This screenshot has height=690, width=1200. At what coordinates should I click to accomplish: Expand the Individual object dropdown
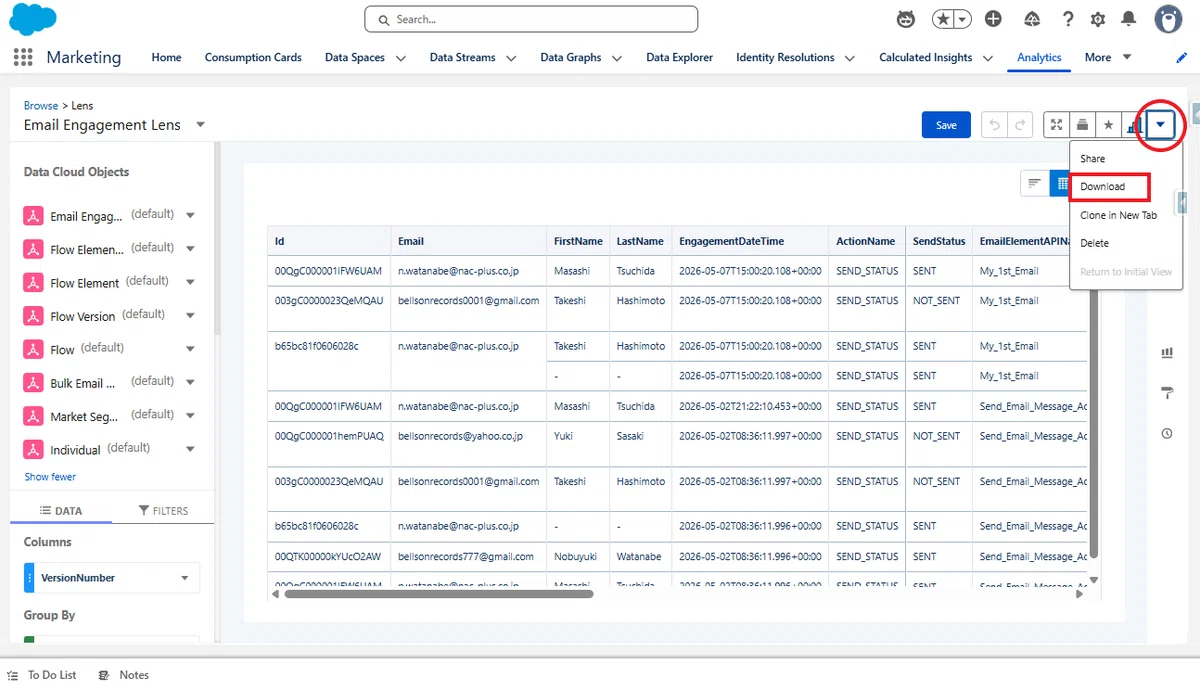click(x=190, y=449)
